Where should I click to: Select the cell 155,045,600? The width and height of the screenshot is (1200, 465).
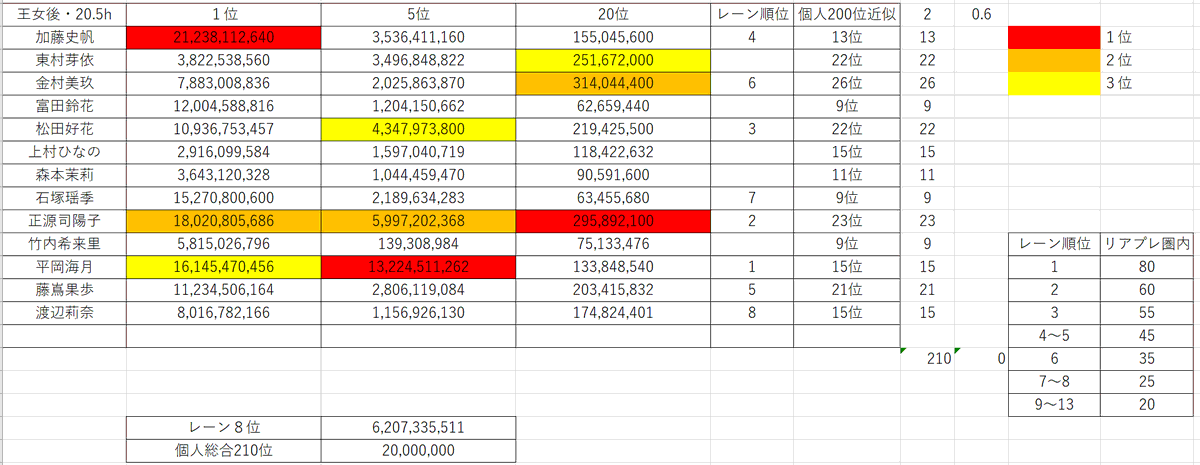[x=613, y=37]
